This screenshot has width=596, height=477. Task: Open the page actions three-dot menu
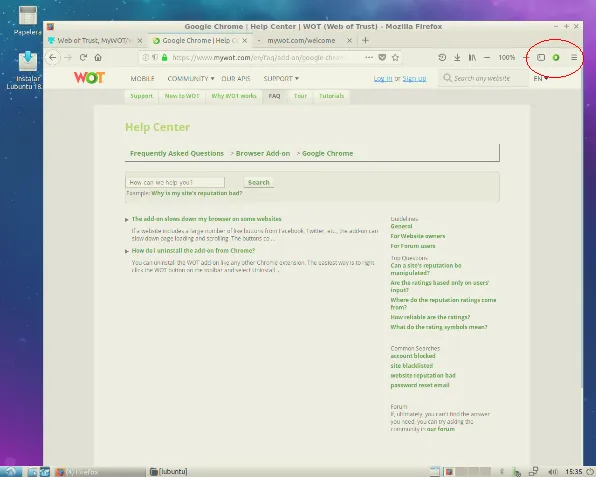coord(369,57)
